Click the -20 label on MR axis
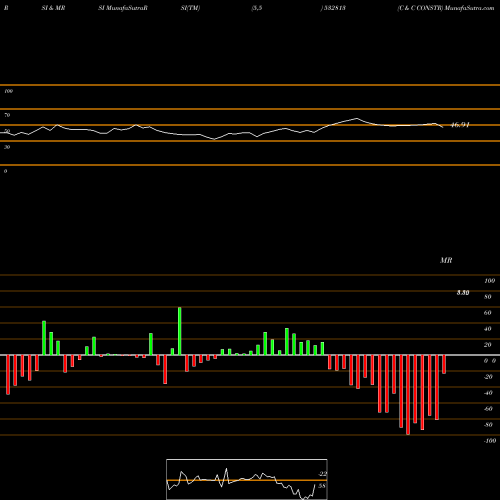Viewport: 500px width, 500px height. [488, 377]
